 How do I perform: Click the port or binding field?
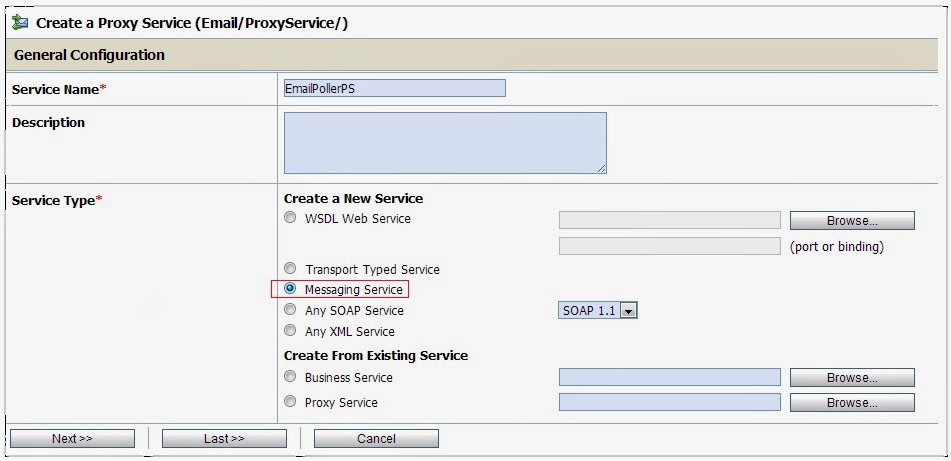pyautogui.click(x=670, y=246)
